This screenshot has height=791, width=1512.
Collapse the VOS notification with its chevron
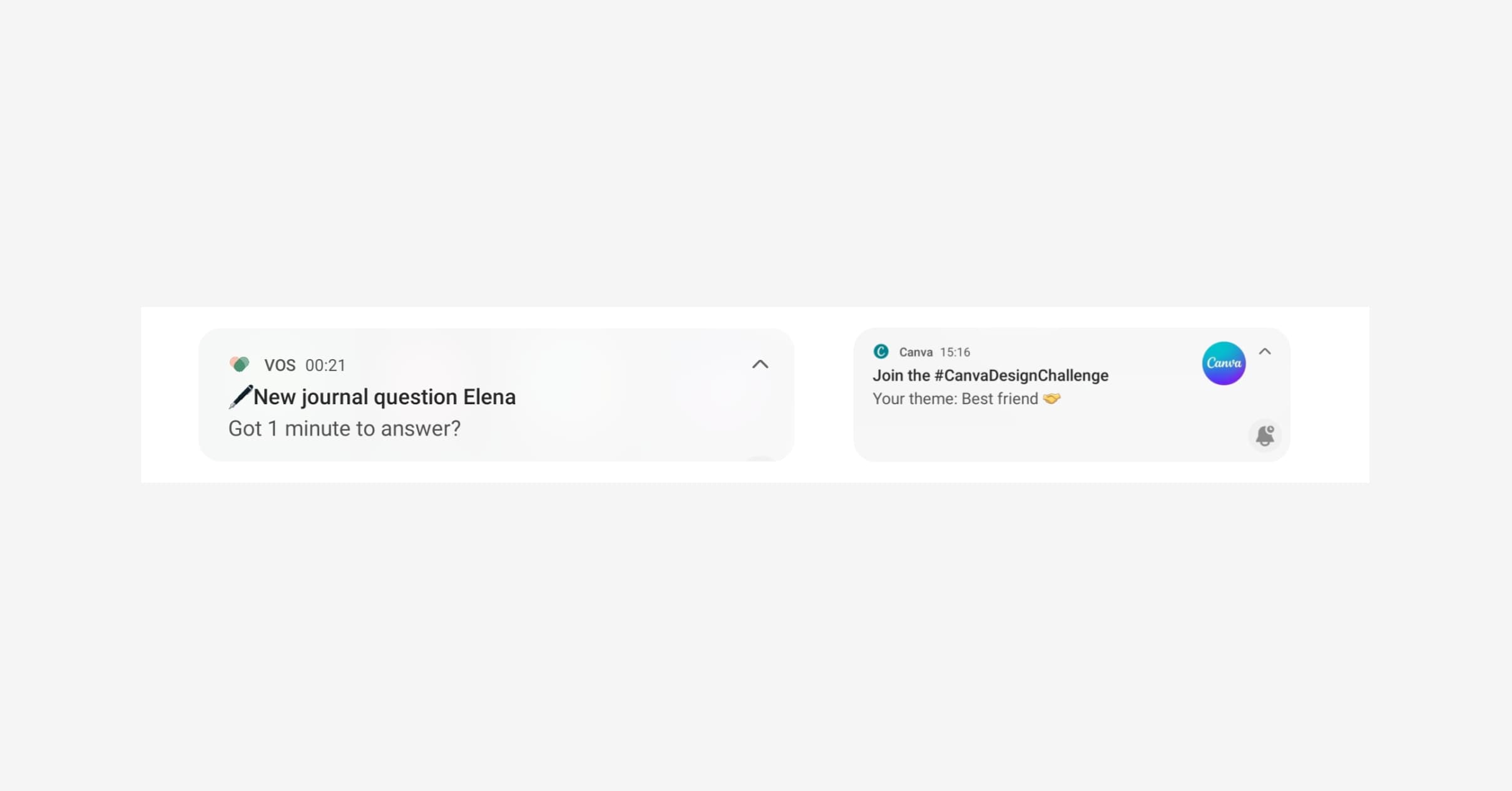(760, 364)
